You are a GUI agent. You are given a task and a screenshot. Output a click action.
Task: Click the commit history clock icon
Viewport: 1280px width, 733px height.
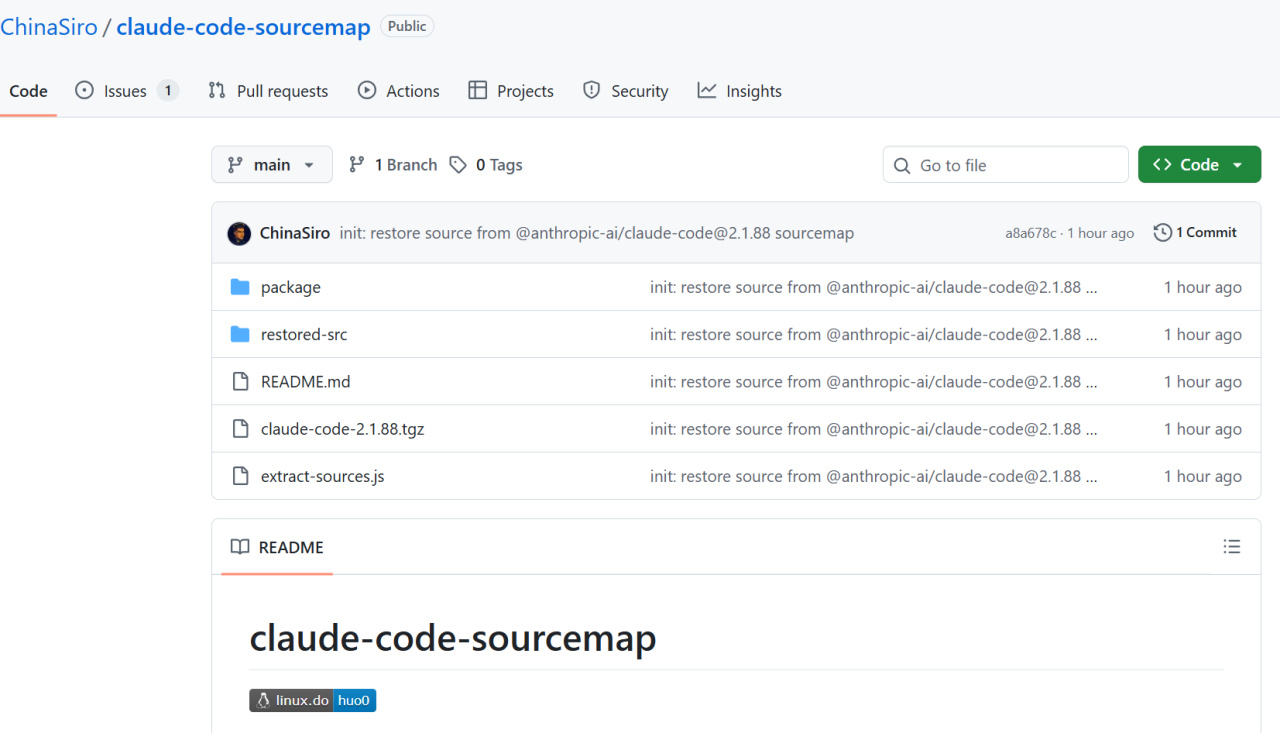pos(1162,233)
